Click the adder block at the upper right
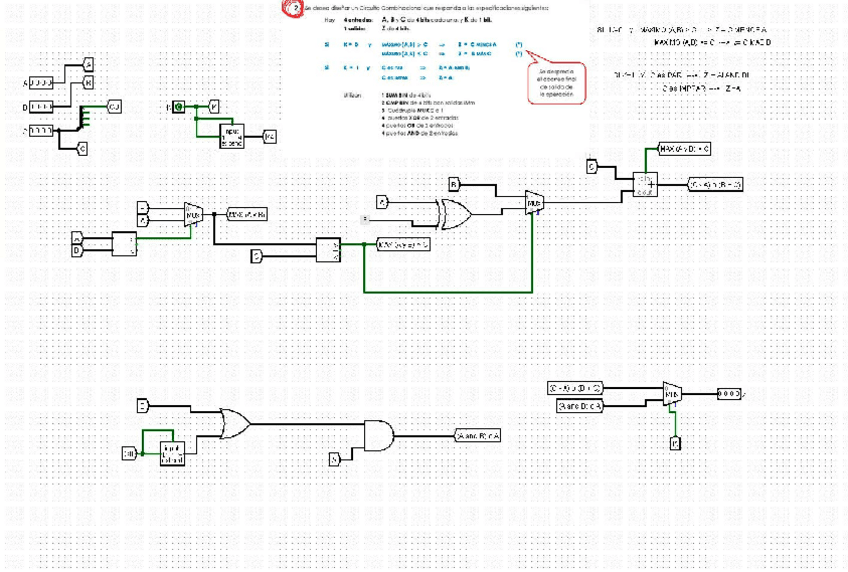Screen dimensions: 848x572 coord(645,184)
